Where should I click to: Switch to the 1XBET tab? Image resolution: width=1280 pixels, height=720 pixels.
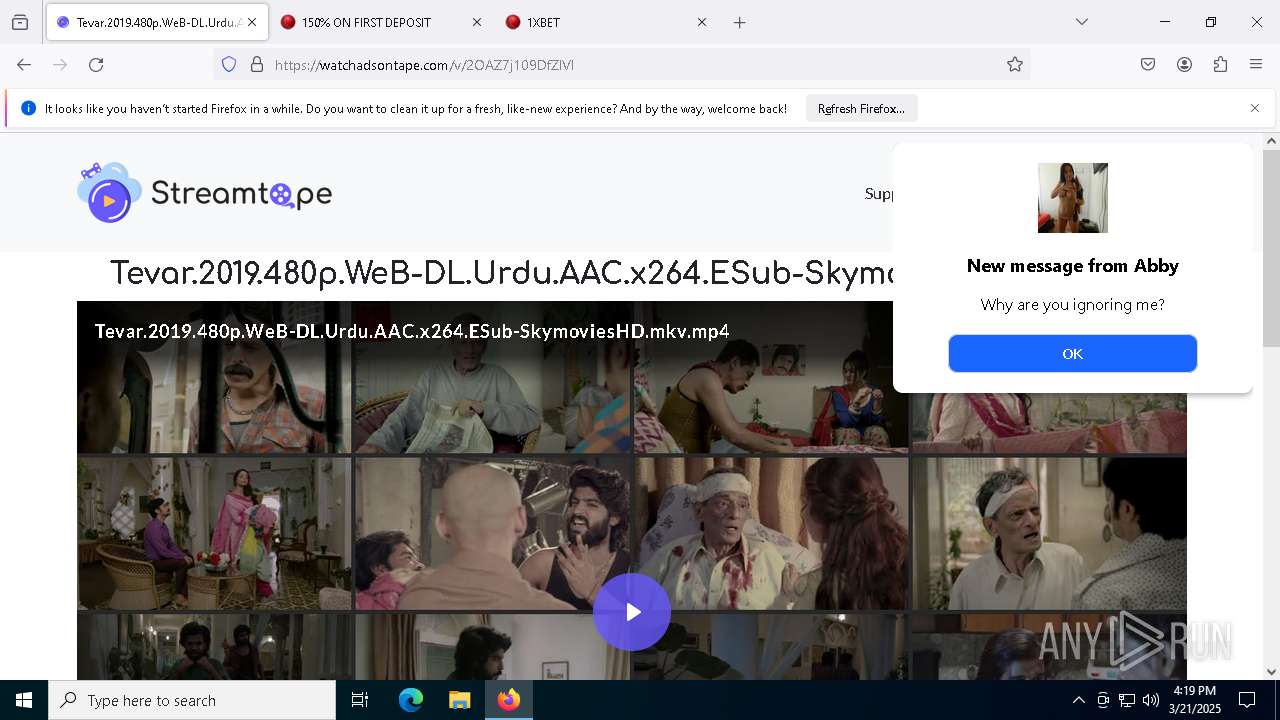[x=590, y=22]
